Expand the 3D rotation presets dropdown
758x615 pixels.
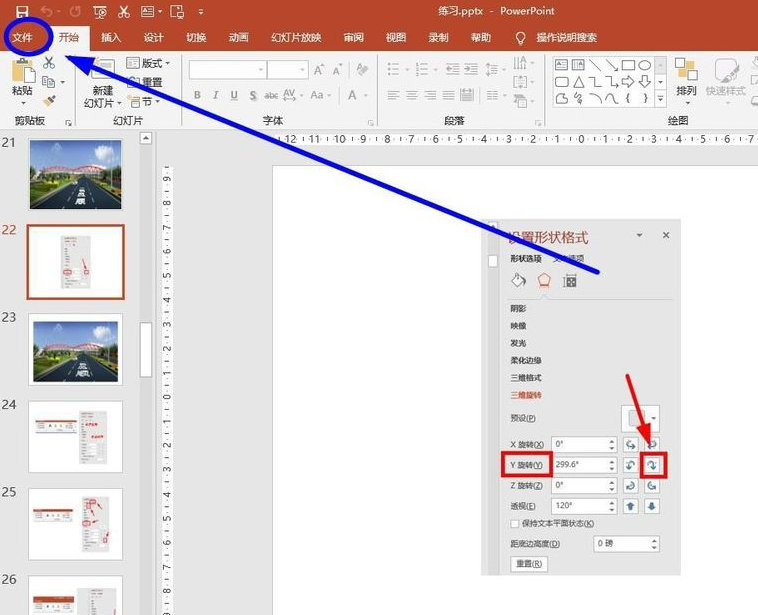point(654,417)
